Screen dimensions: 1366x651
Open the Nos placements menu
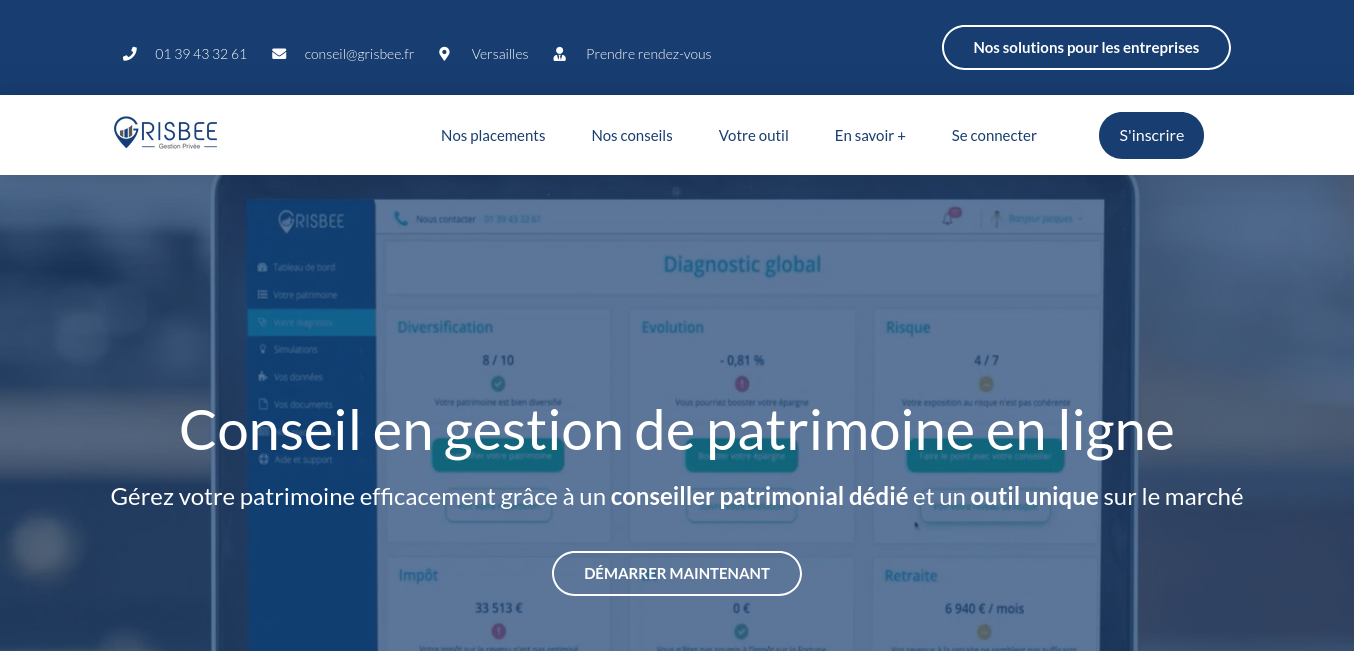493,136
